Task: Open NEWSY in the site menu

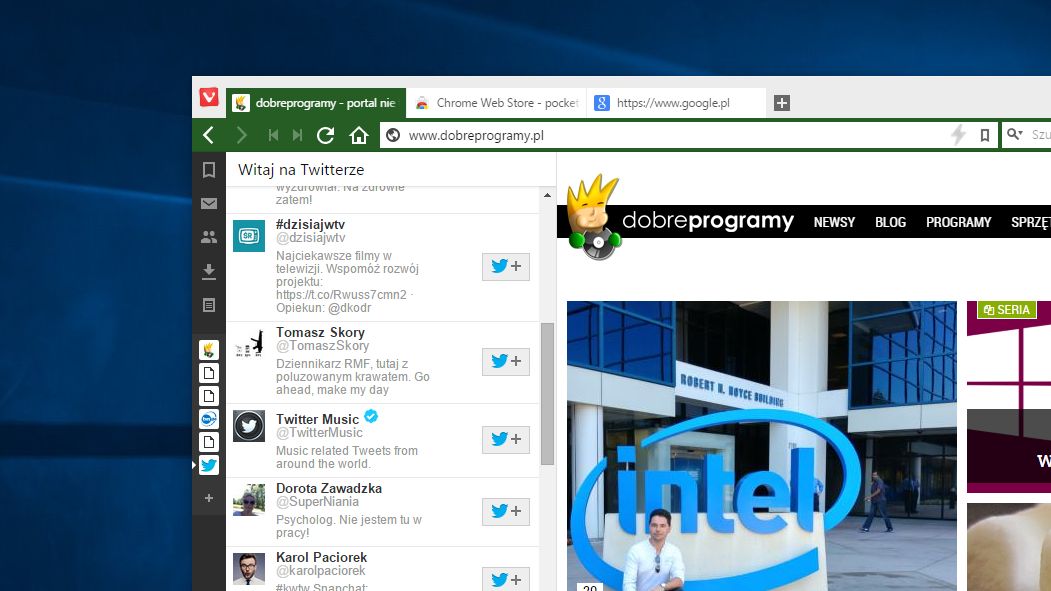Action: click(x=834, y=222)
